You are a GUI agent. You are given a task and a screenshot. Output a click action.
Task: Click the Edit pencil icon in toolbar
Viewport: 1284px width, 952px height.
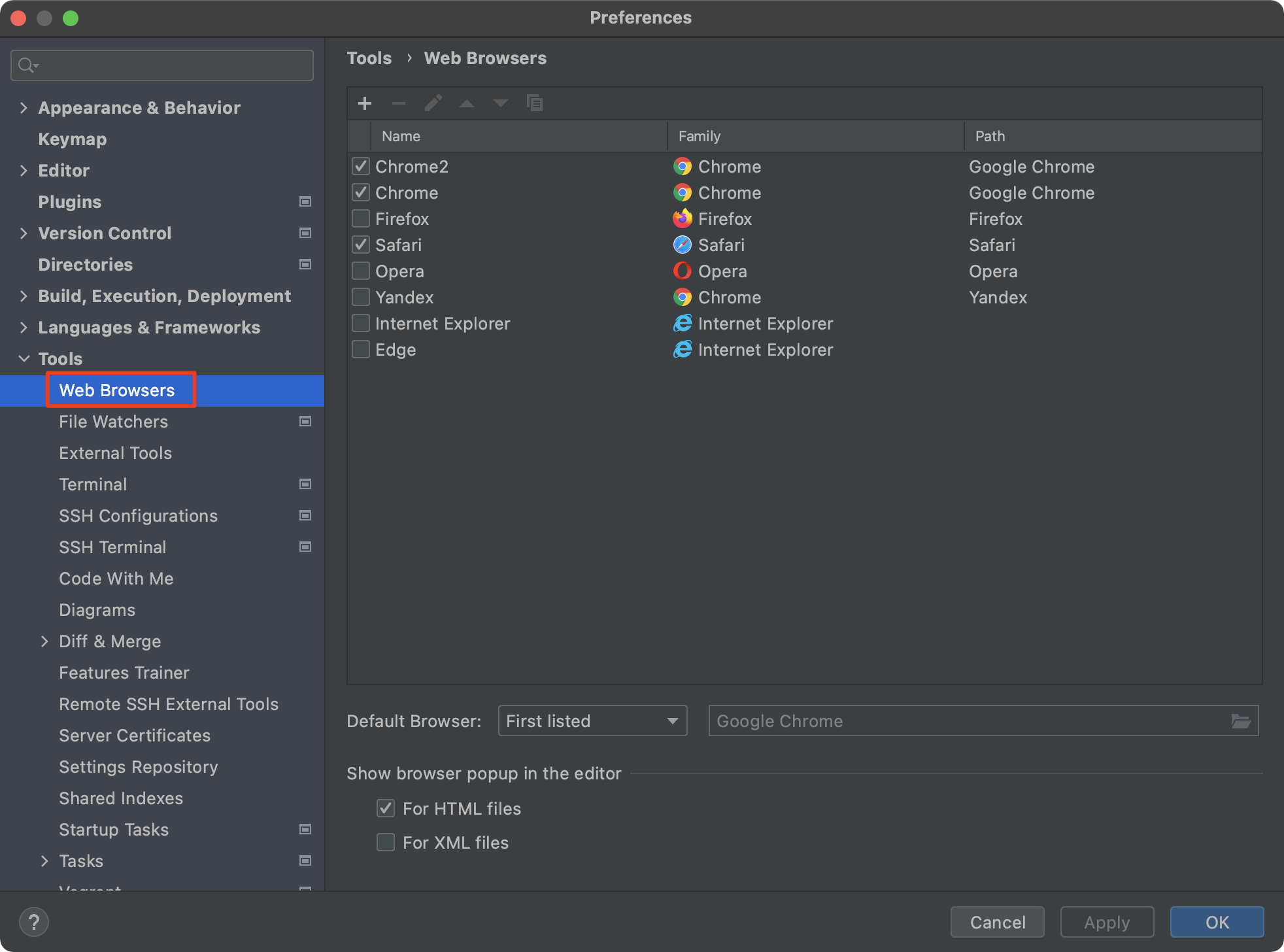click(x=433, y=103)
